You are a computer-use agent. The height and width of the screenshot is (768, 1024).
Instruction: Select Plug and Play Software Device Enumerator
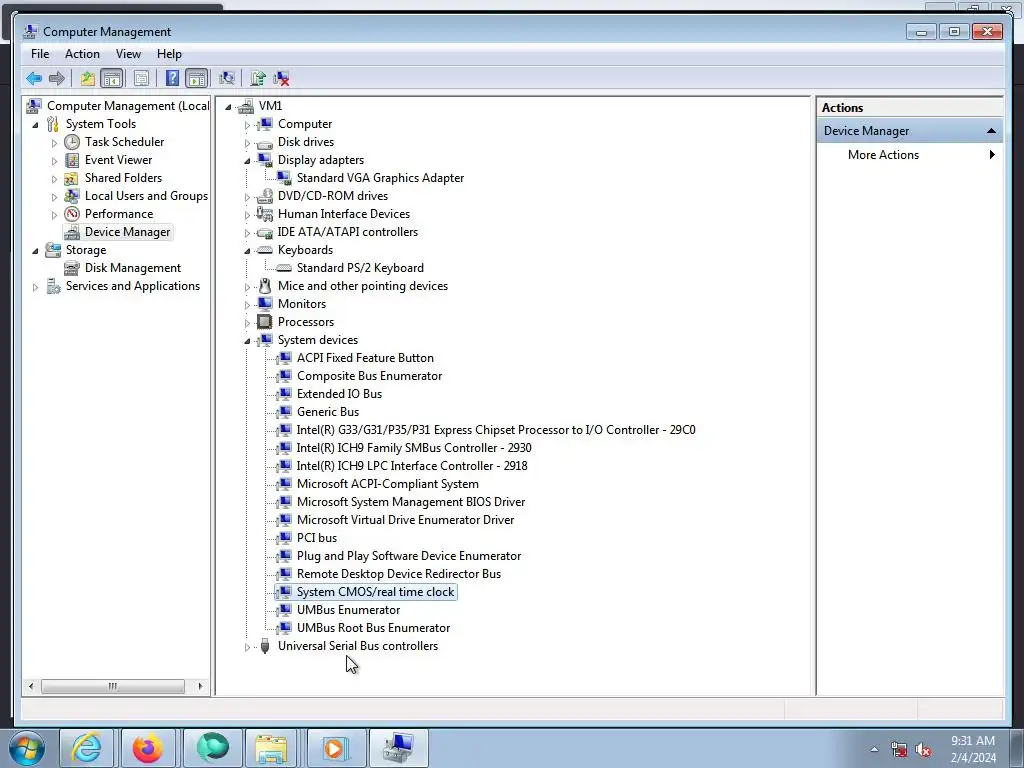point(409,556)
